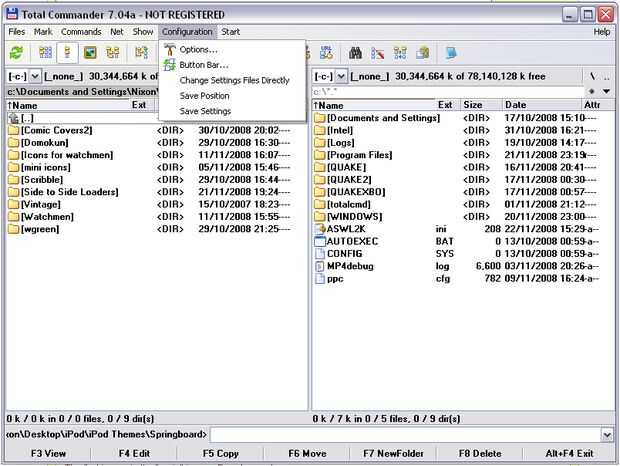Open the Help menu
The image size is (620, 466).
(601, 32)
